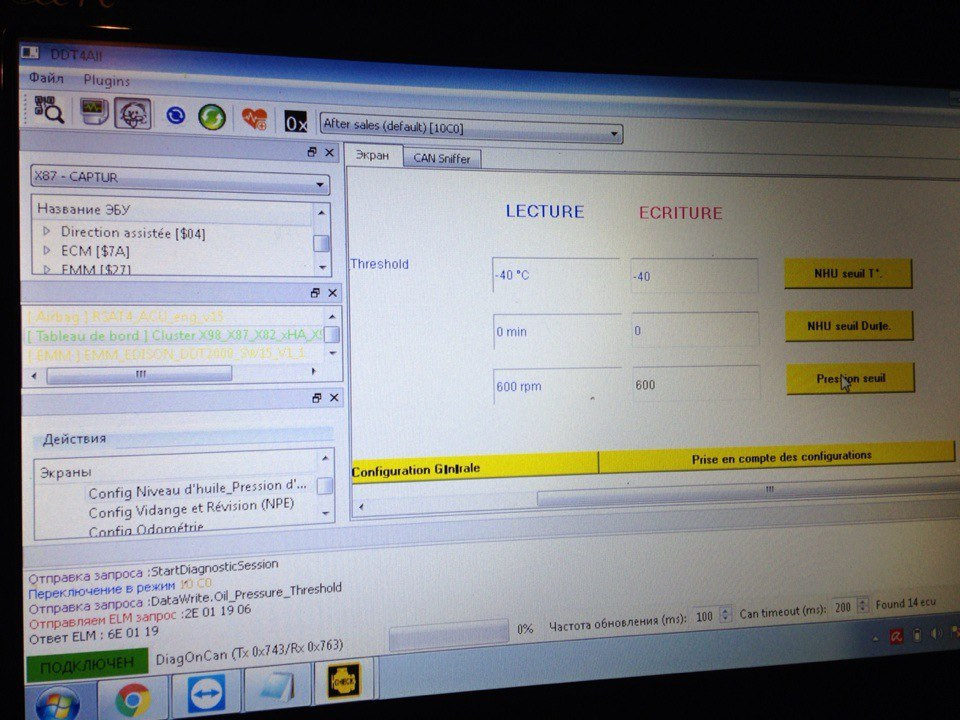Click the ECU list horizontal scrollbar
The image size is (960, 720).
tap(140, 374)
